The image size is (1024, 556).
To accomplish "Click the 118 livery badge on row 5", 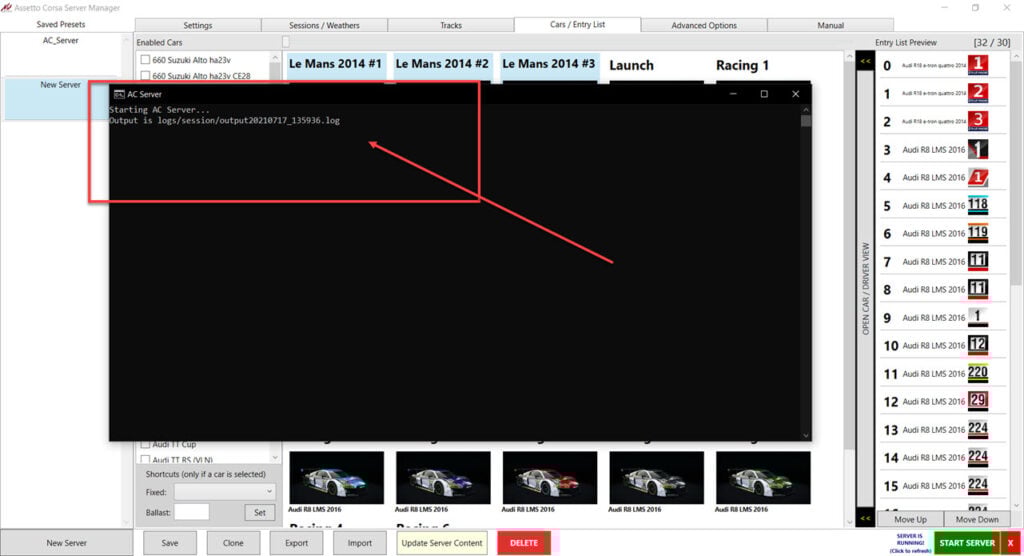I will click(978, 205).
